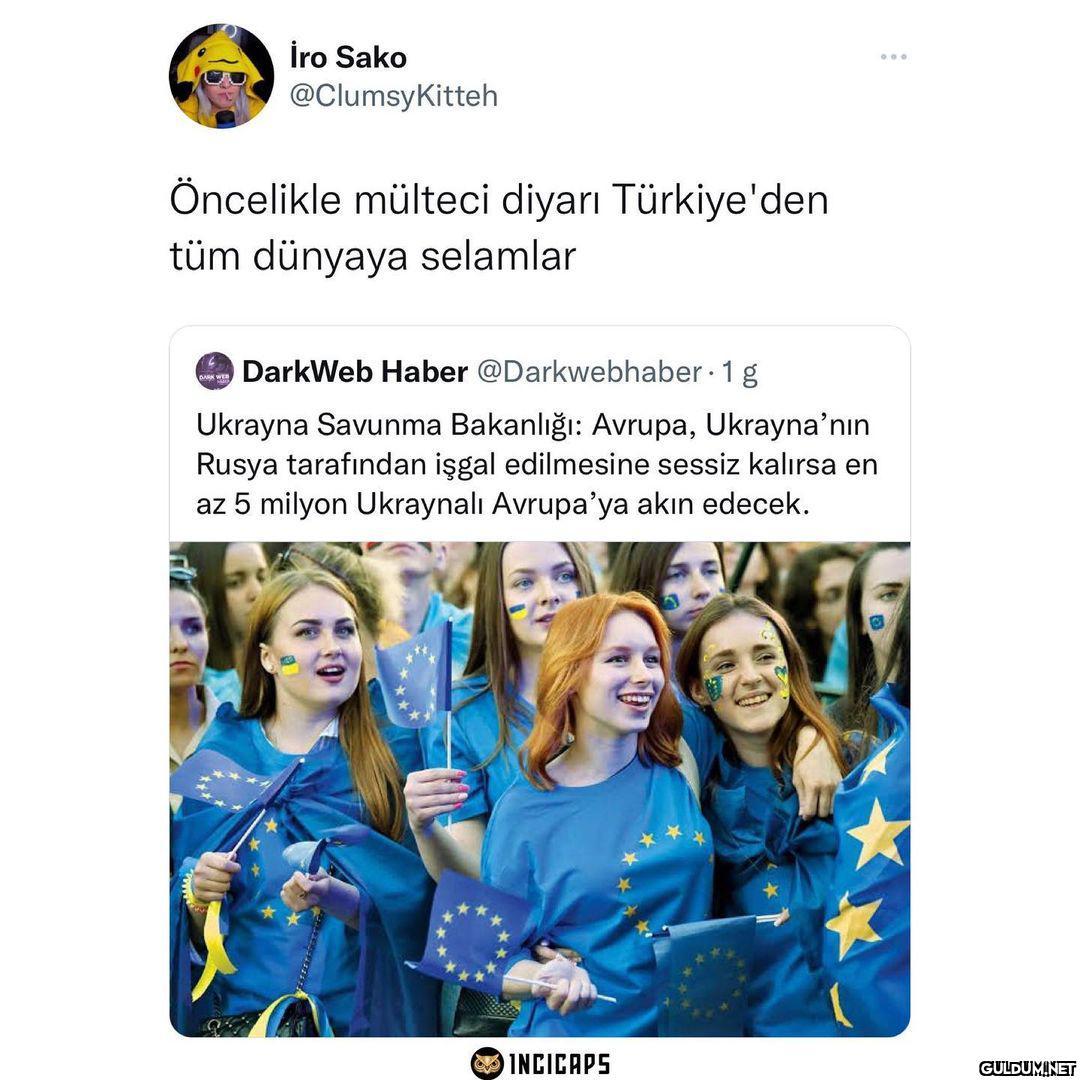Click the Incicaps owl logo icon
This screenshot has width=1080, height=1080.
[x=487, y=1063]
